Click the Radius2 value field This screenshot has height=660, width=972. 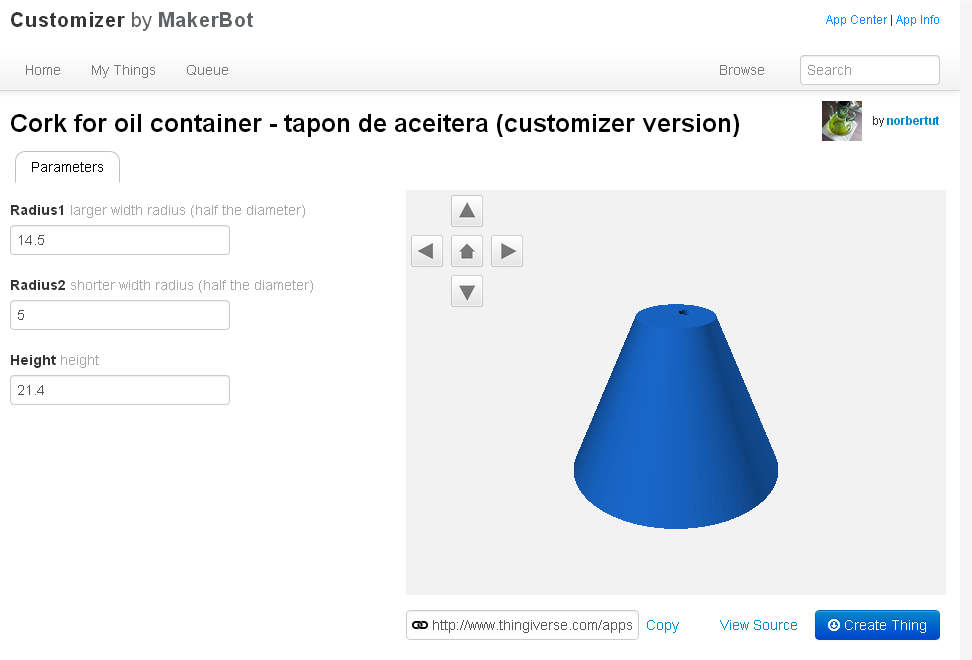[x=120, y=315]
